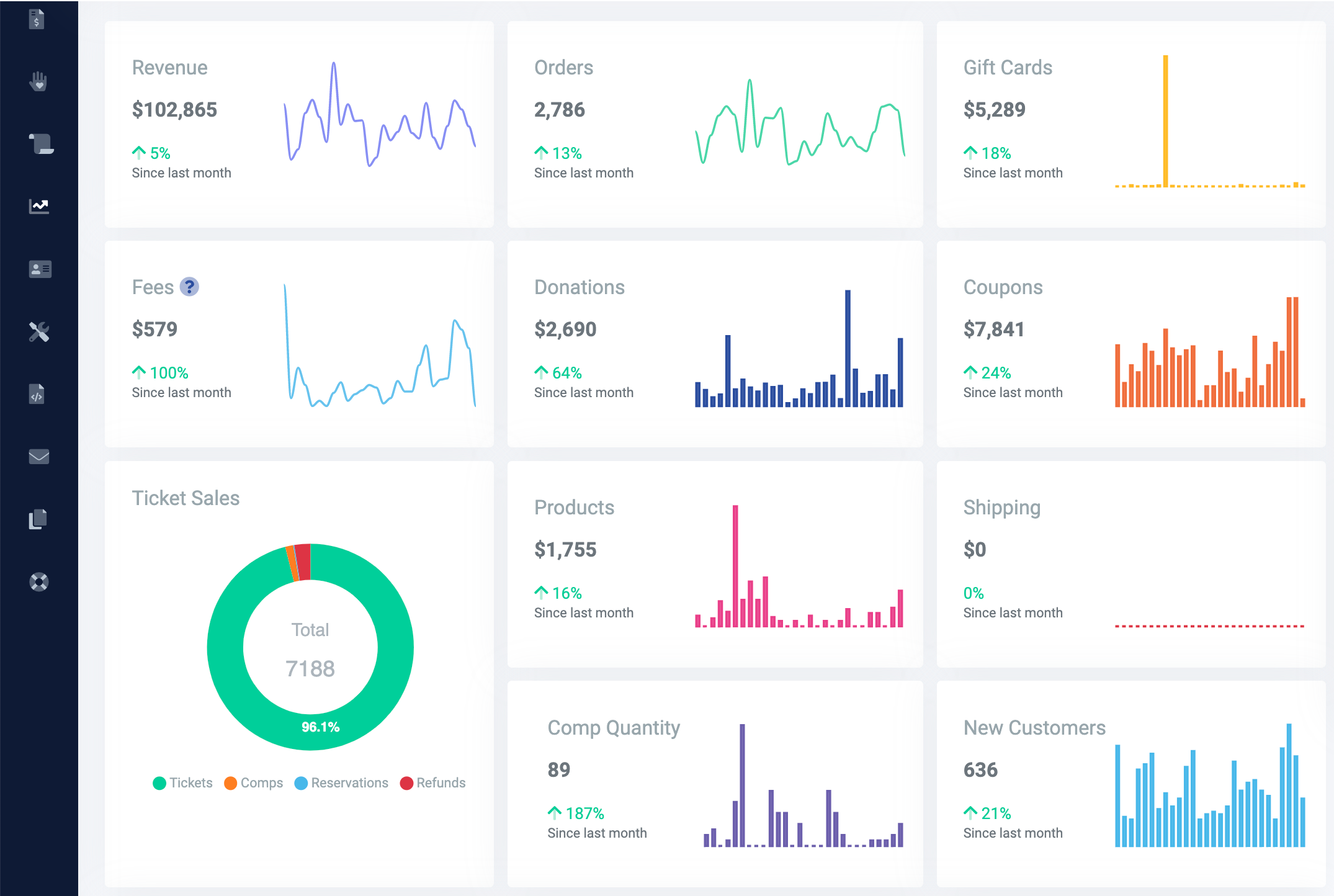Screen dimensions: 1334x896
Task: Open the invoice dollar document sidebar icon
Action: coord(37,19)
